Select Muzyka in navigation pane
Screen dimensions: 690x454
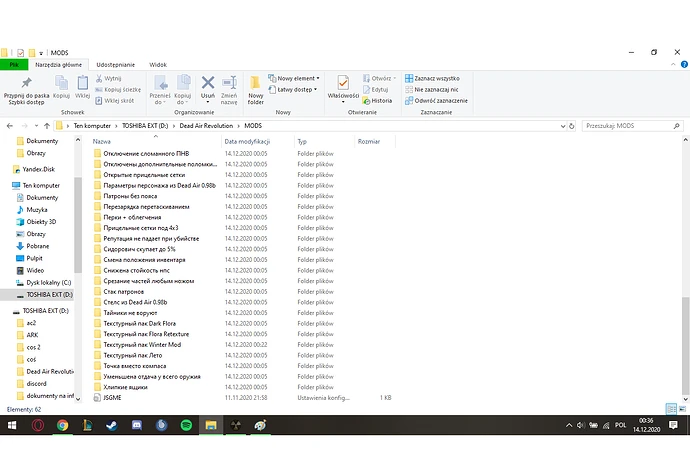pos(37,210)
